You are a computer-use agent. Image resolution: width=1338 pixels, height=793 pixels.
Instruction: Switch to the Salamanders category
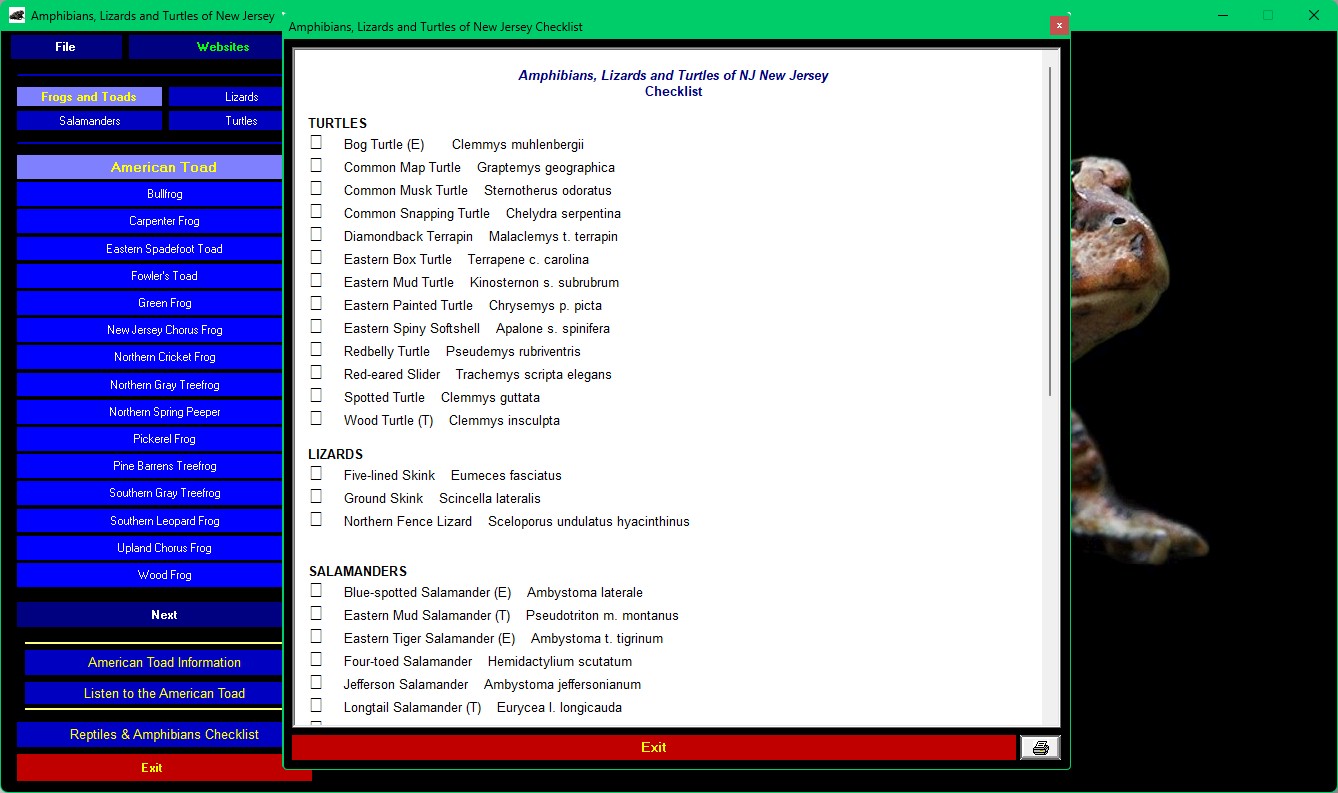(x=90, y=121)
